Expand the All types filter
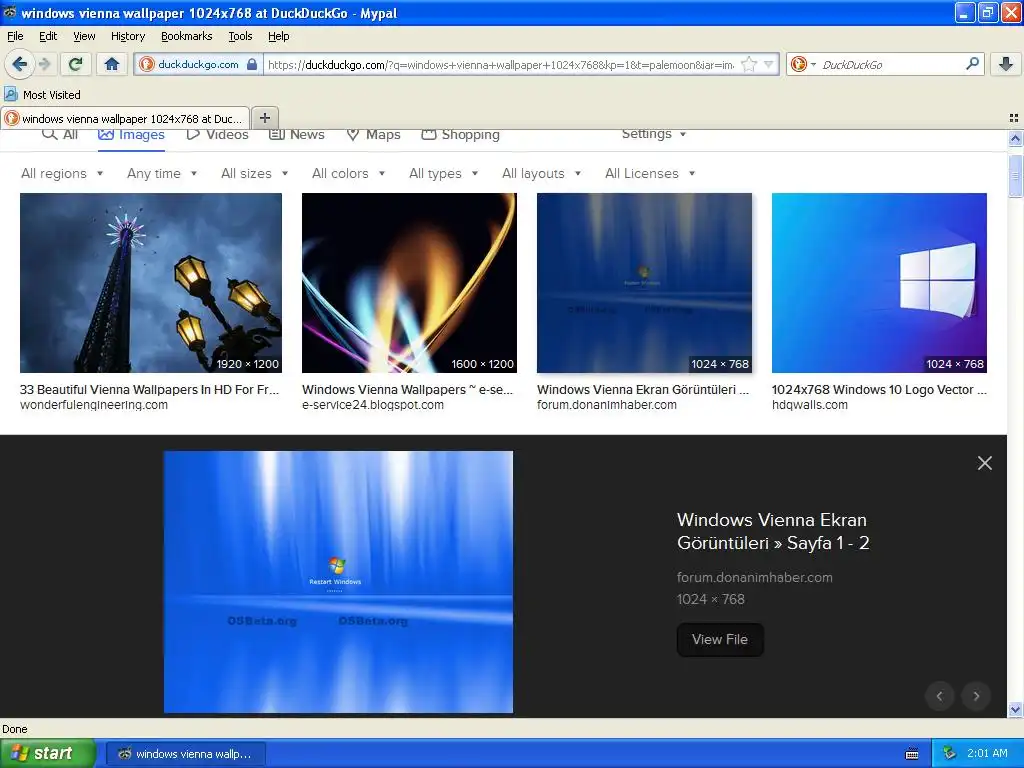 click(x=443, y=173)
